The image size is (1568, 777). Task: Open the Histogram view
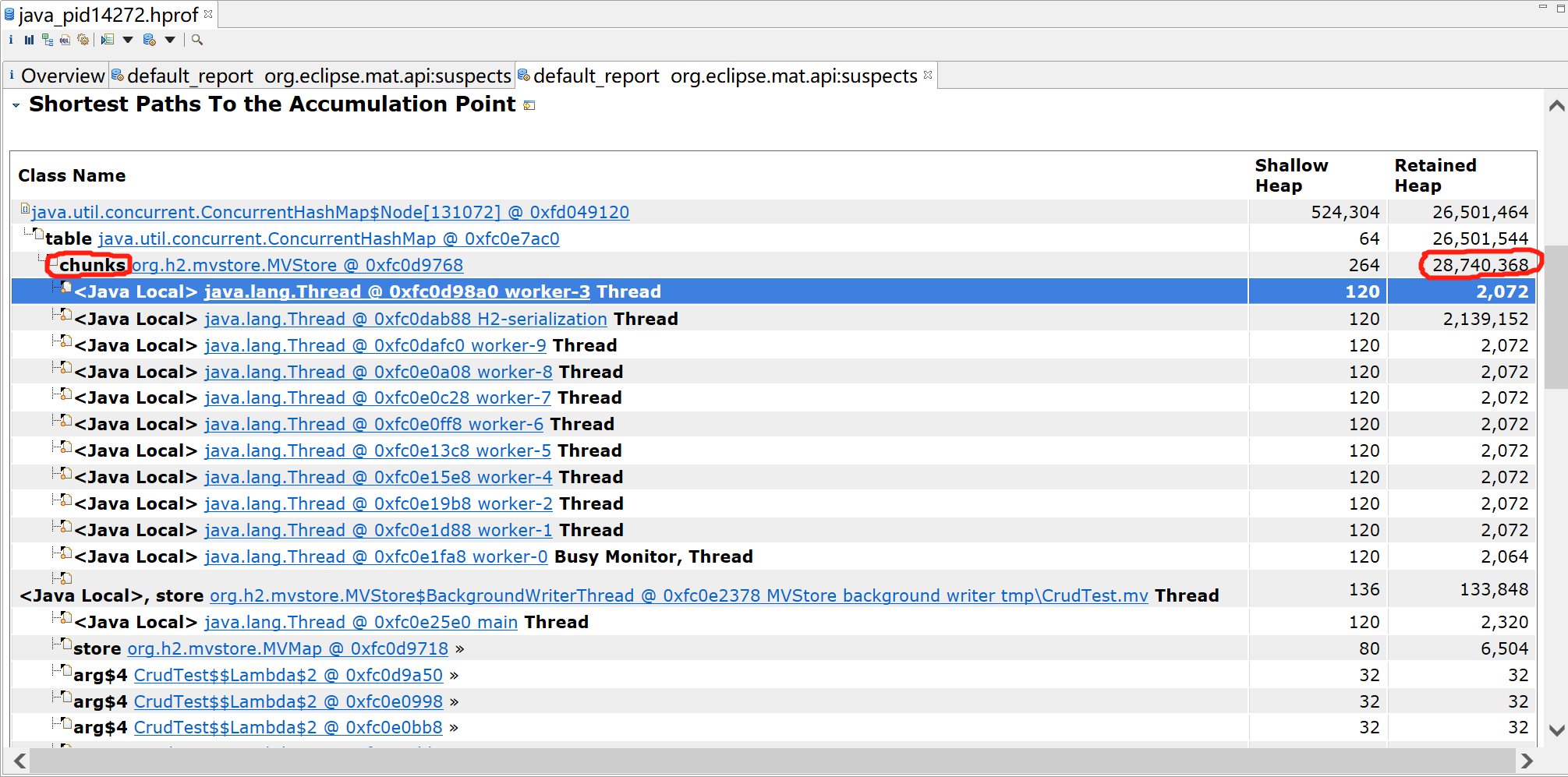click(x=30, y=40)
